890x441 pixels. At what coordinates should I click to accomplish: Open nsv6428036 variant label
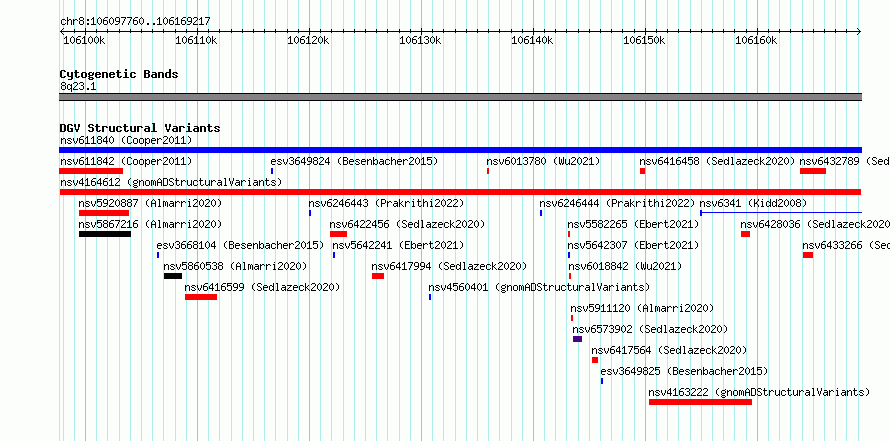pos(815,224)
